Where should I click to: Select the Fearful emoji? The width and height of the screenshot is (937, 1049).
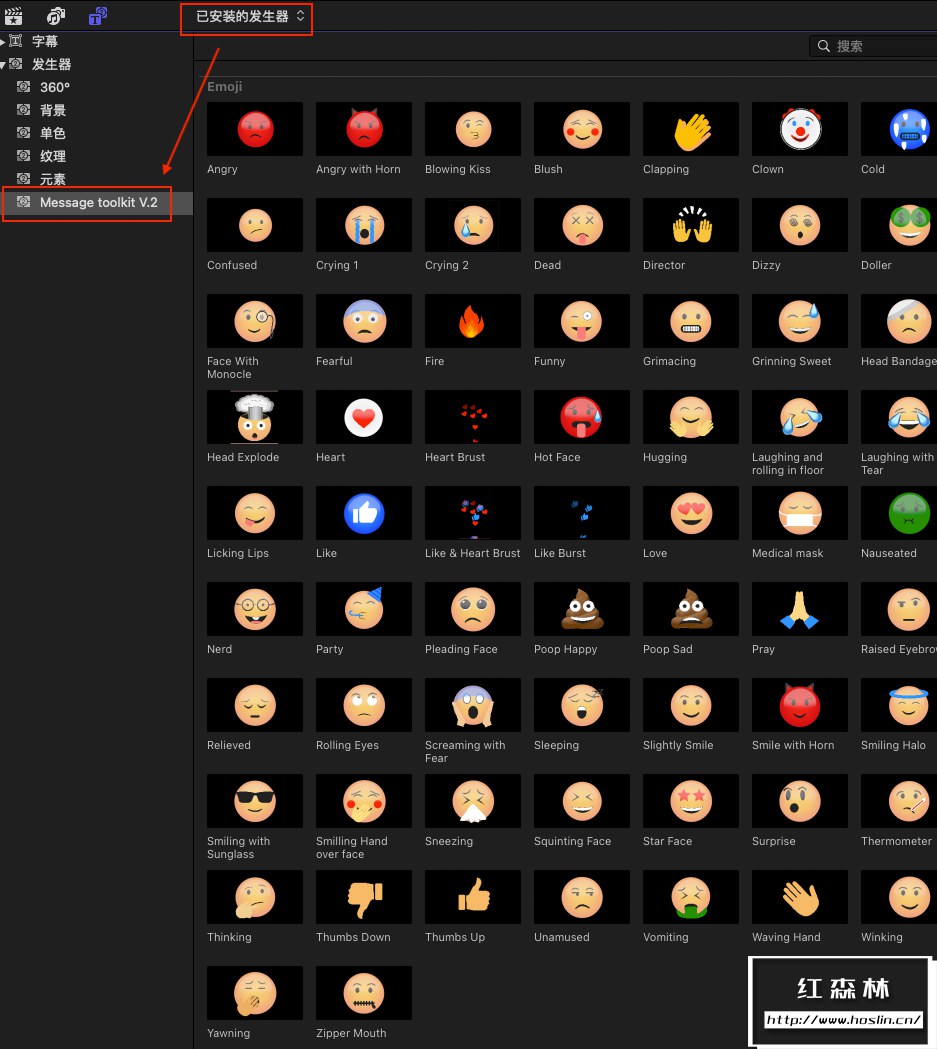coord(364,321)
